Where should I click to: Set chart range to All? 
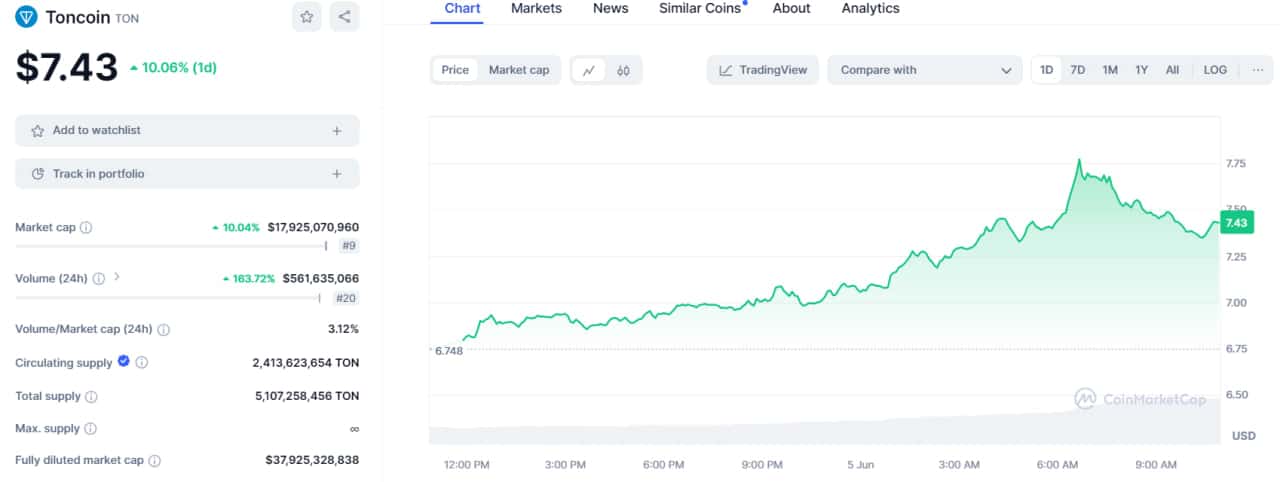coord(1172,70)
